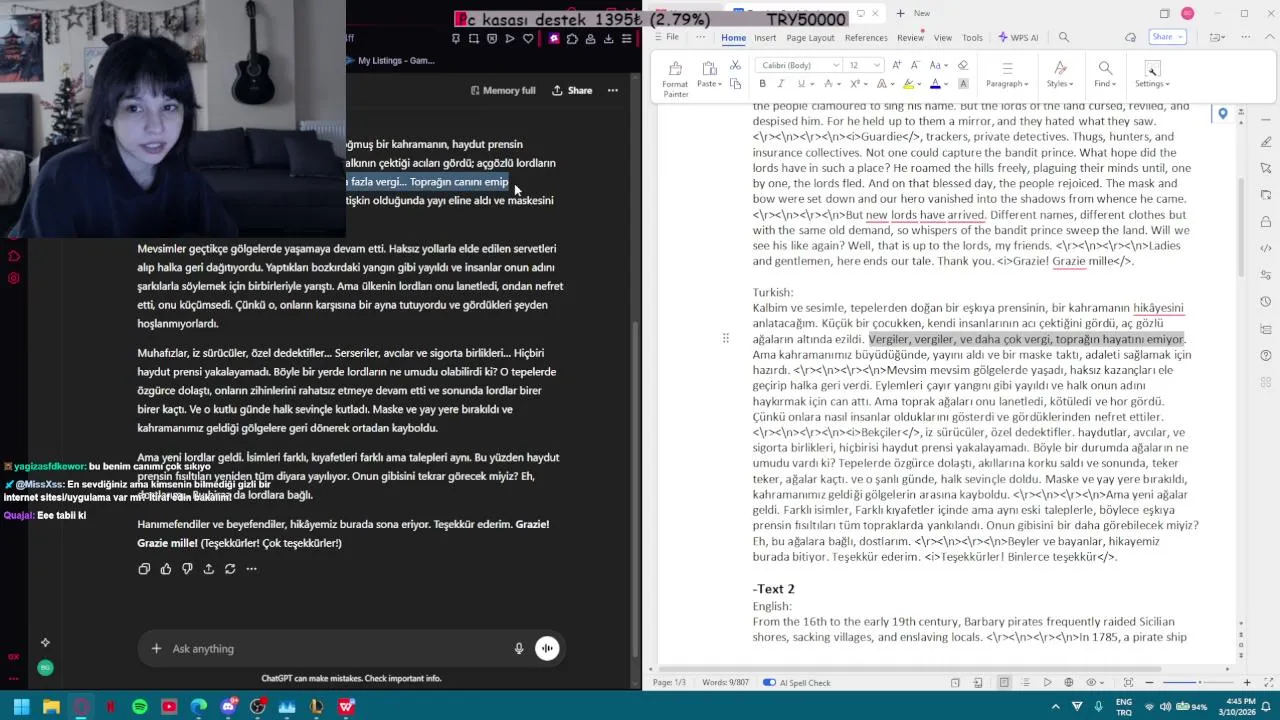Switch to the Insert tab
Viewport: 1280px width, 720px height.
[765, 38]
